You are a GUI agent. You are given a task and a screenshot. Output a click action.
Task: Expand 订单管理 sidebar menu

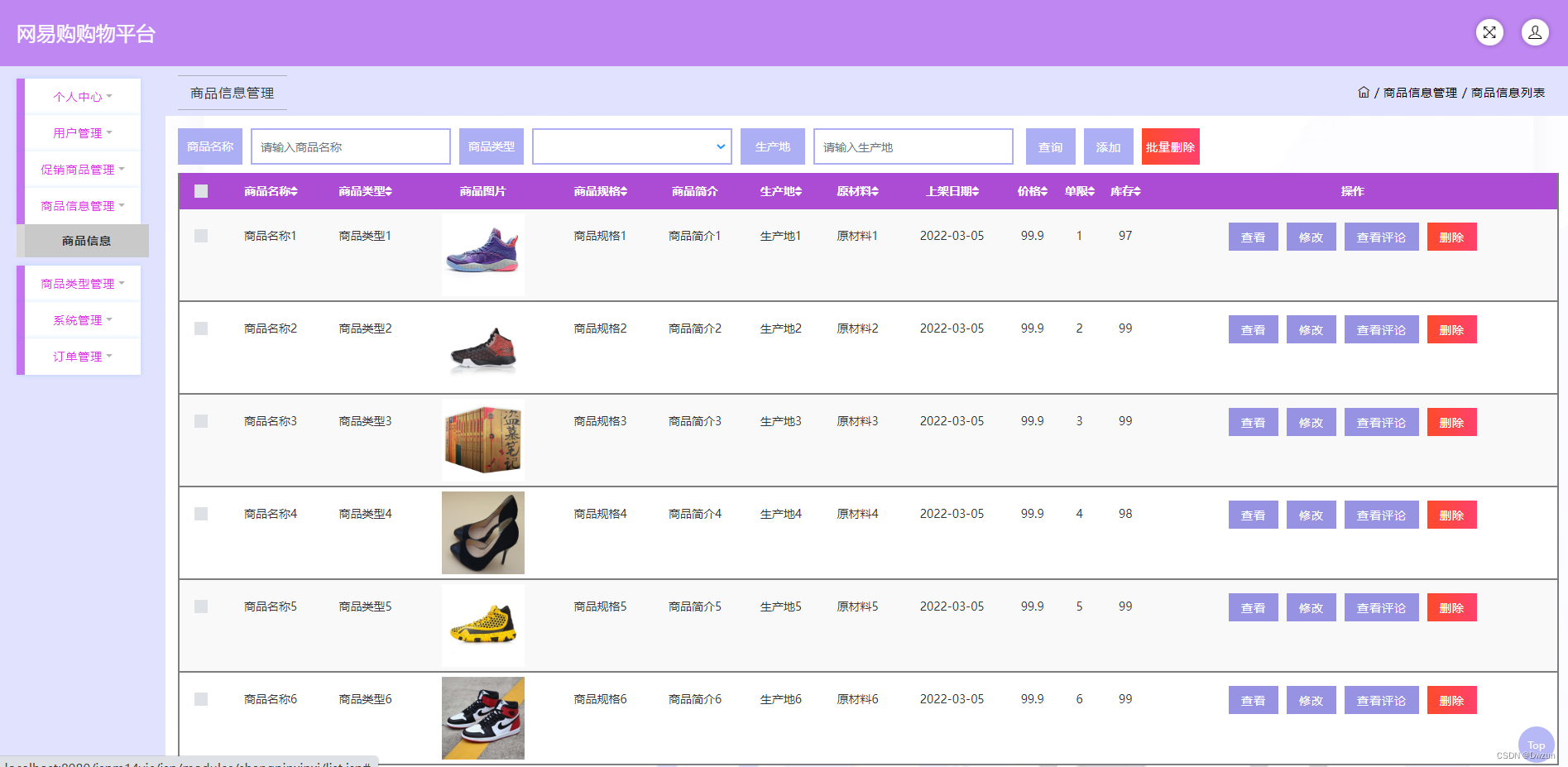83,357
